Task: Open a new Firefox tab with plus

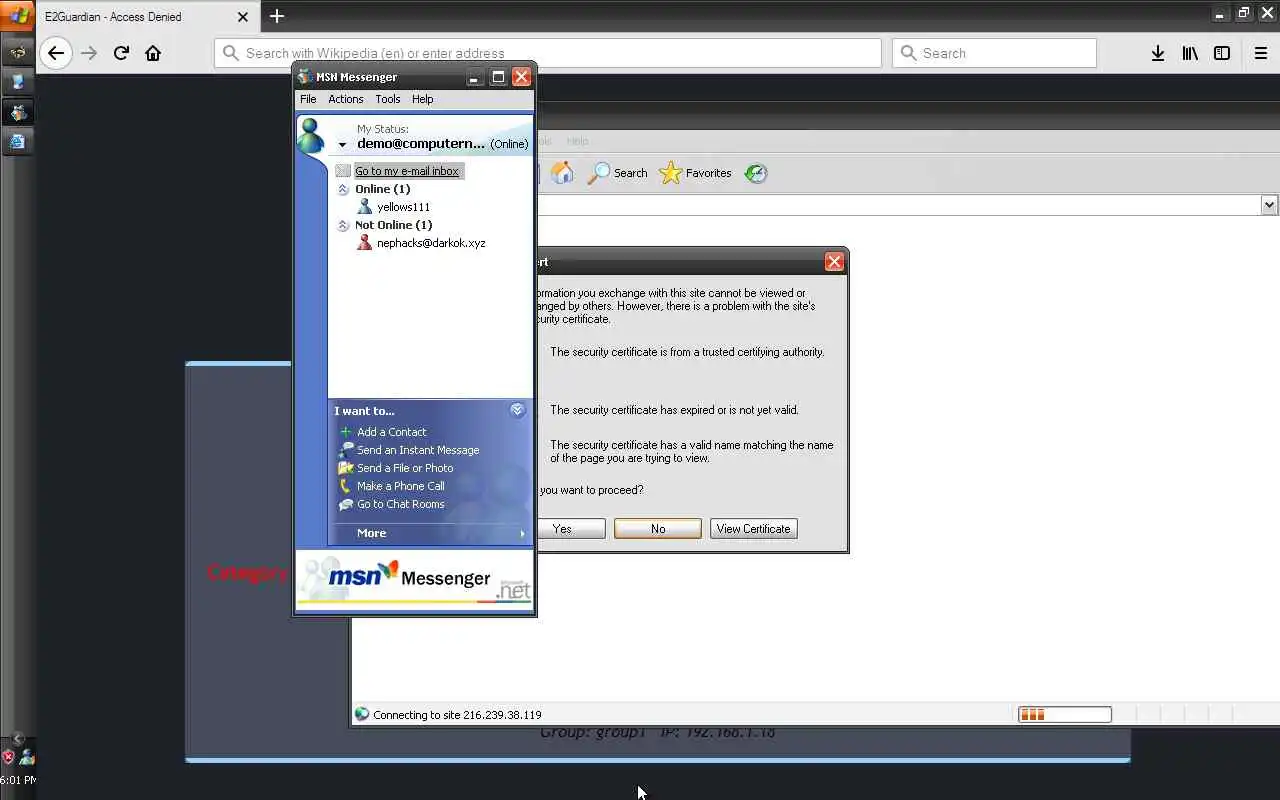Action: [277, 16]
